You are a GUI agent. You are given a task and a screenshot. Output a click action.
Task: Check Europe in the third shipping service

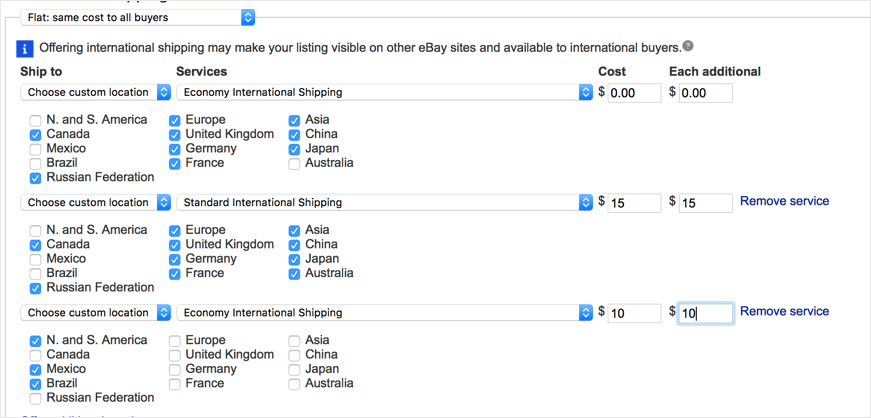tap(175, 340)
